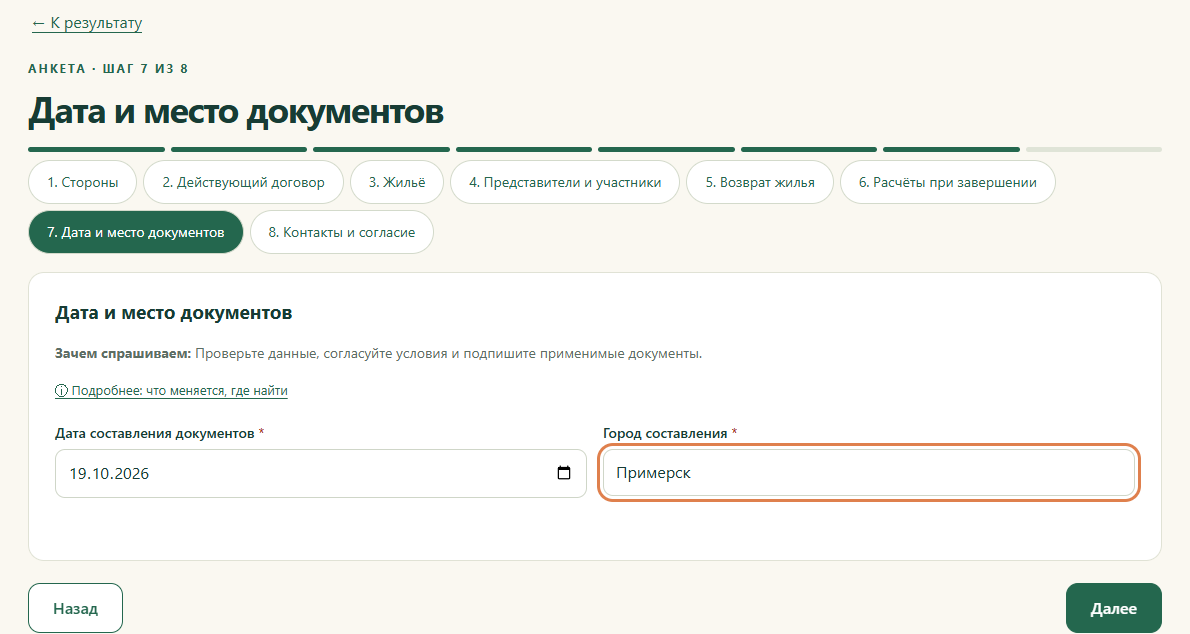Click the «Дата составления документов» label
This screenshot has width=1190, height=634.
pyautogui.click(x=159, y=434)
